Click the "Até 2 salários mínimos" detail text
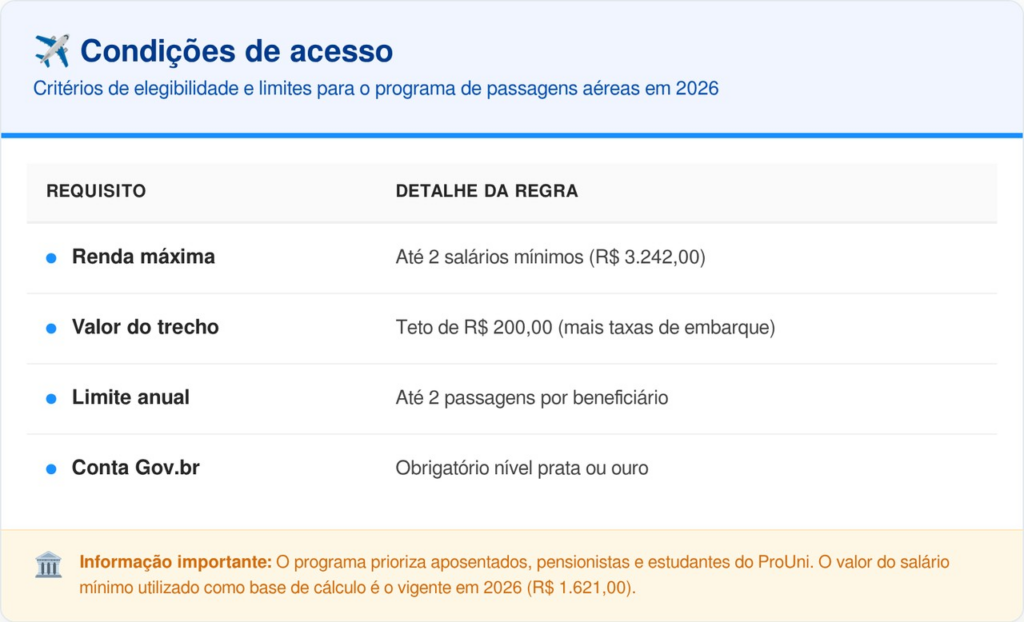This screenshot has width=1024, height=622. (x=550, y=258)
